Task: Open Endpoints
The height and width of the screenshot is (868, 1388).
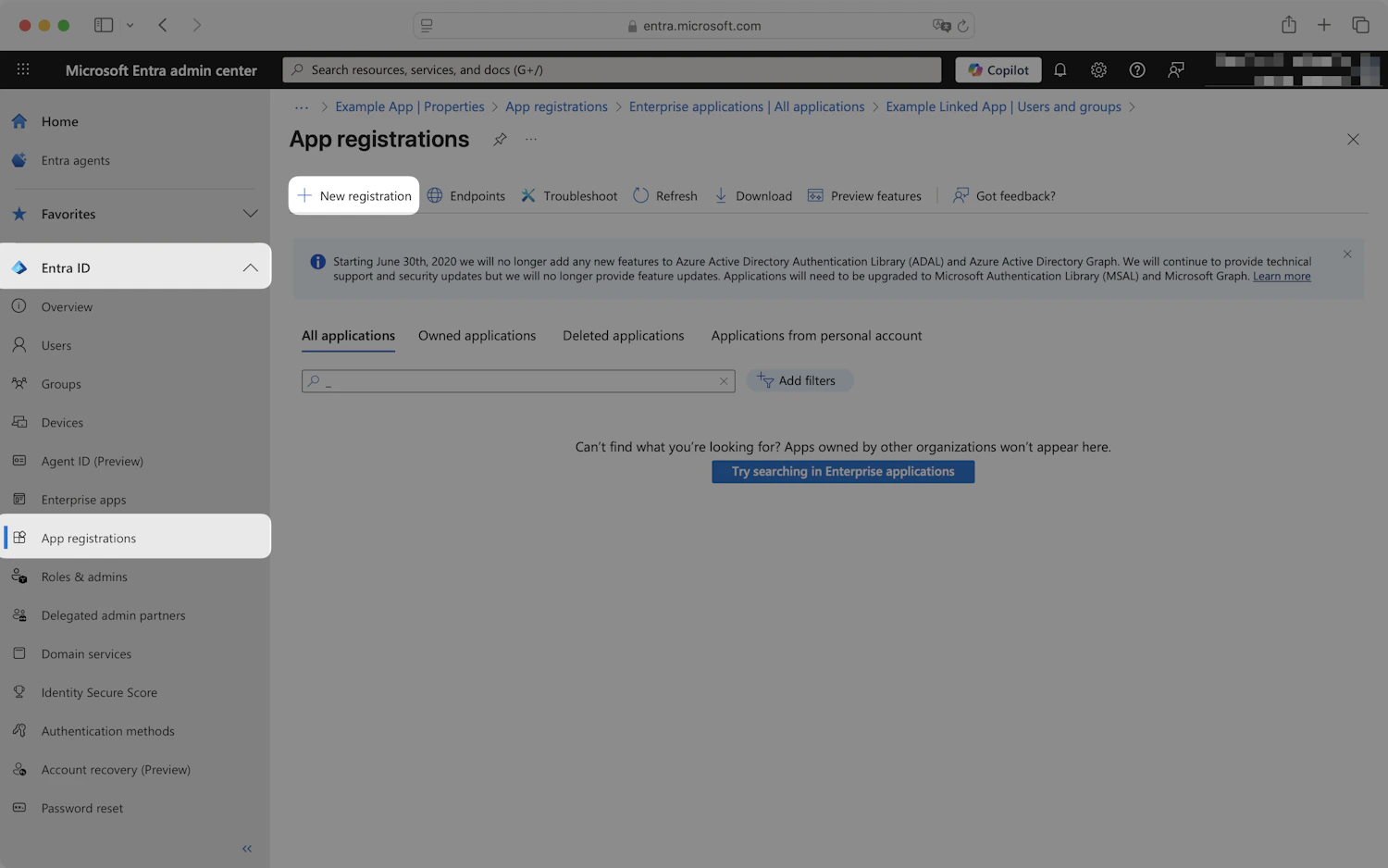Action: point(466,196)
